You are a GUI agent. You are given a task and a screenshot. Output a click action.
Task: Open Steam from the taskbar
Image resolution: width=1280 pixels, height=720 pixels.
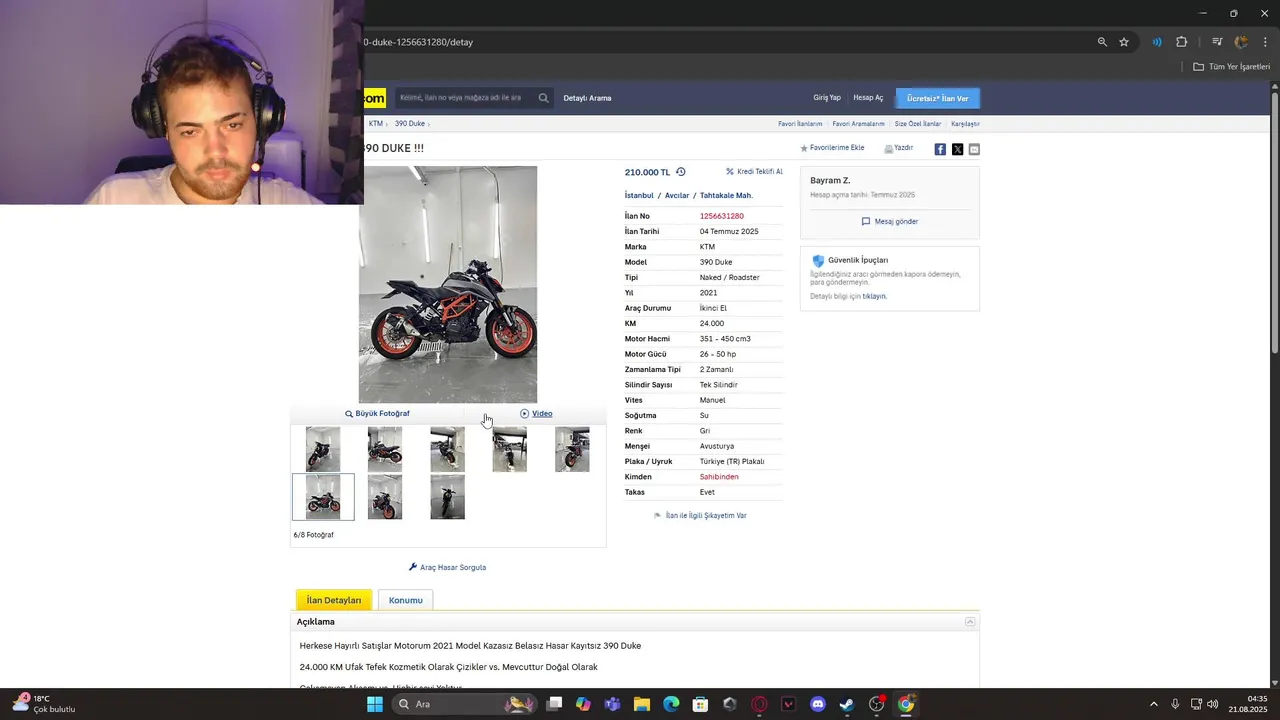(x=847, y=704)
